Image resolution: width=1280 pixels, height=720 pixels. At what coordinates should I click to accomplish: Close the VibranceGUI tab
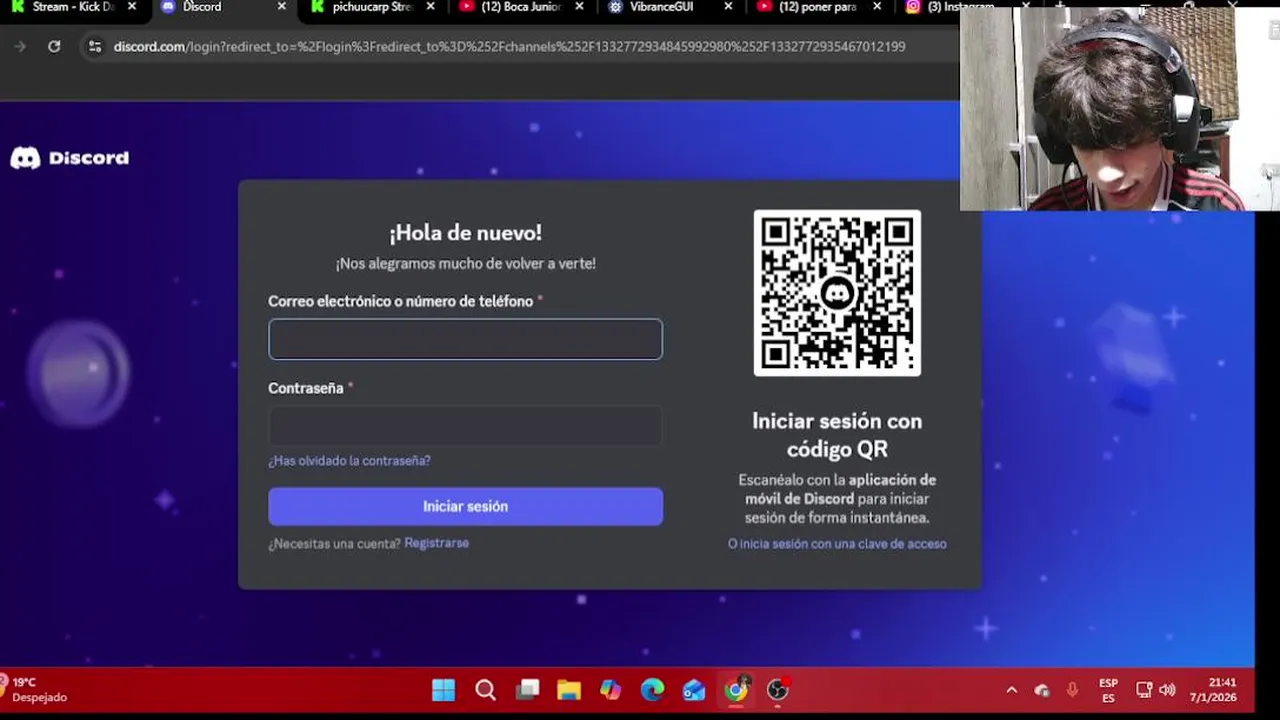[728, 7]
